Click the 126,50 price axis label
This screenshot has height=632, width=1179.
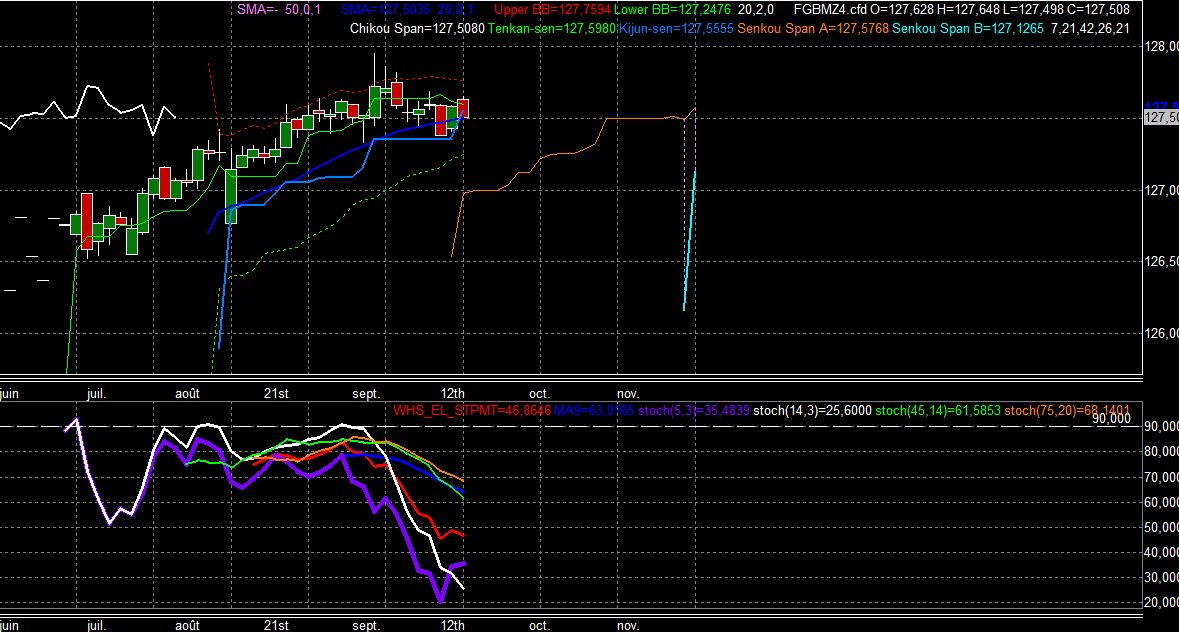click(x=1161, y=262)
